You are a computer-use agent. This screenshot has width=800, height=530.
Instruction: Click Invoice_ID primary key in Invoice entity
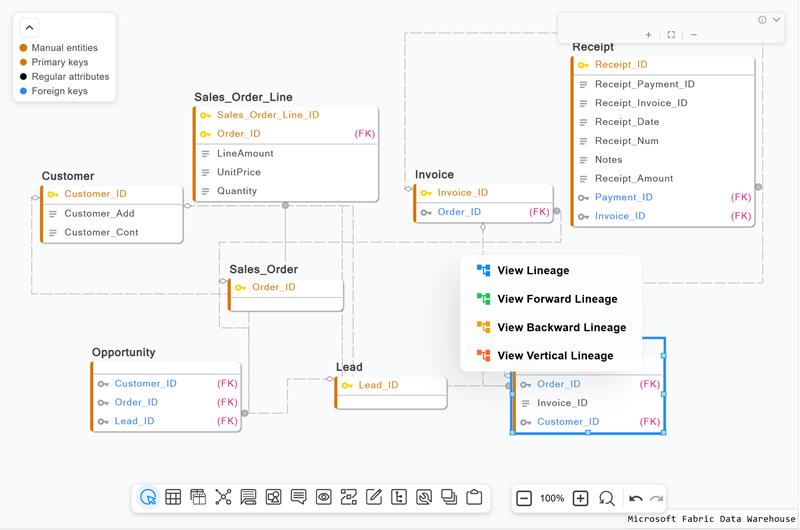coord(485,192)
